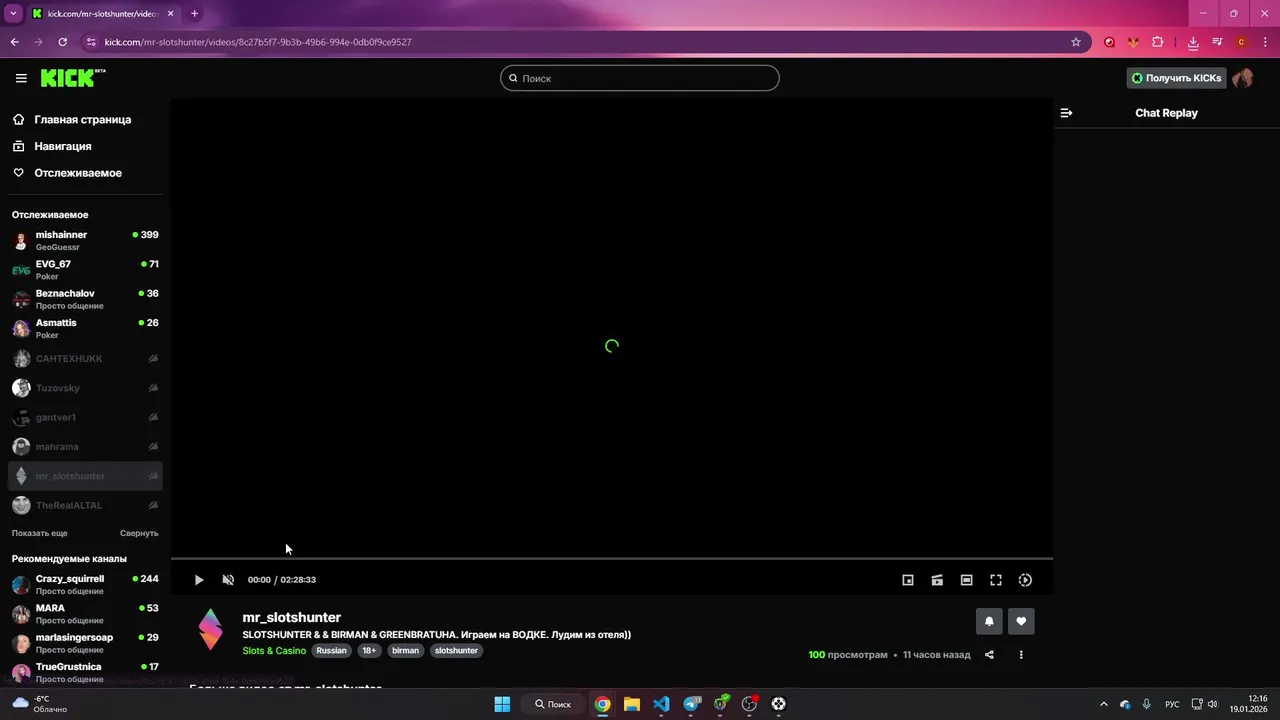Reload the current page
The height and width of the screenshot is (720, 1280).
(x=63, y=42)
